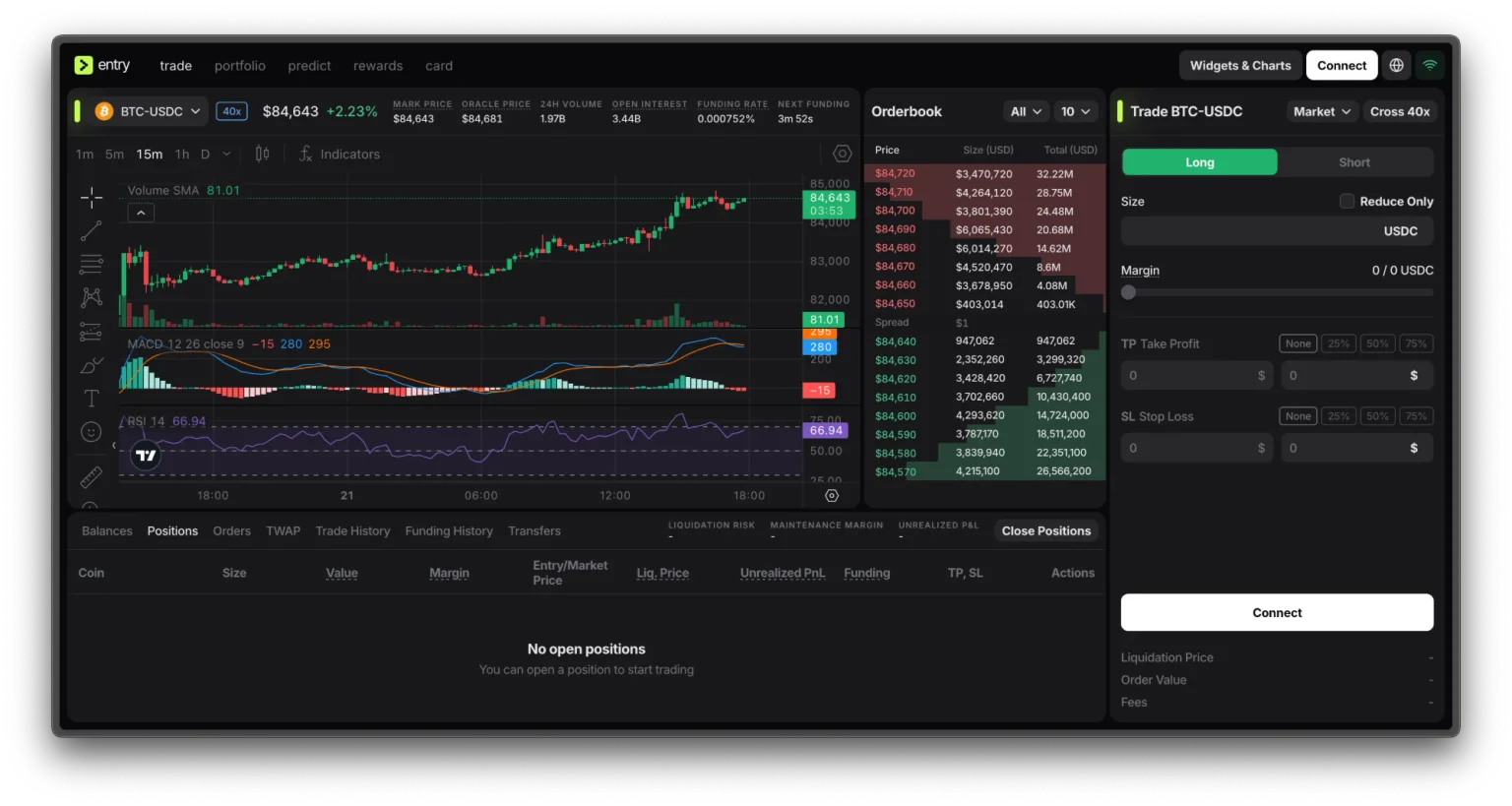This screenshot has width=1512, height=806.
Task: Switch the order side to Short
Action: (1354, 162)
